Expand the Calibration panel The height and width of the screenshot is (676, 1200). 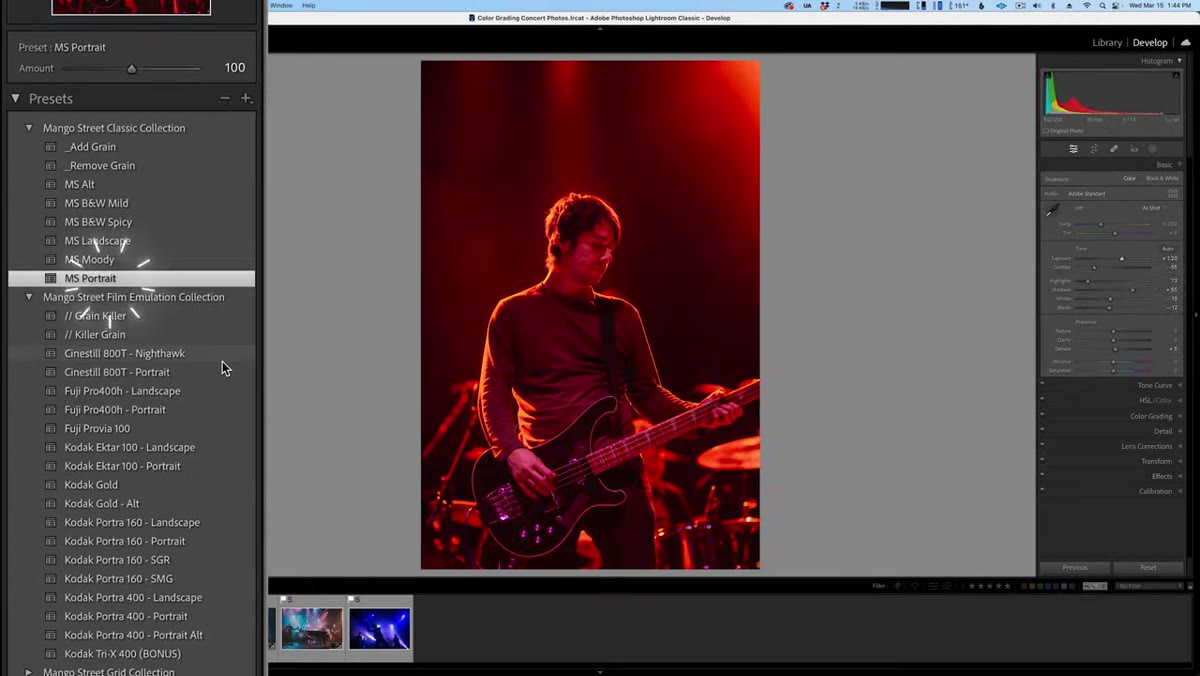pos(1179,491)
